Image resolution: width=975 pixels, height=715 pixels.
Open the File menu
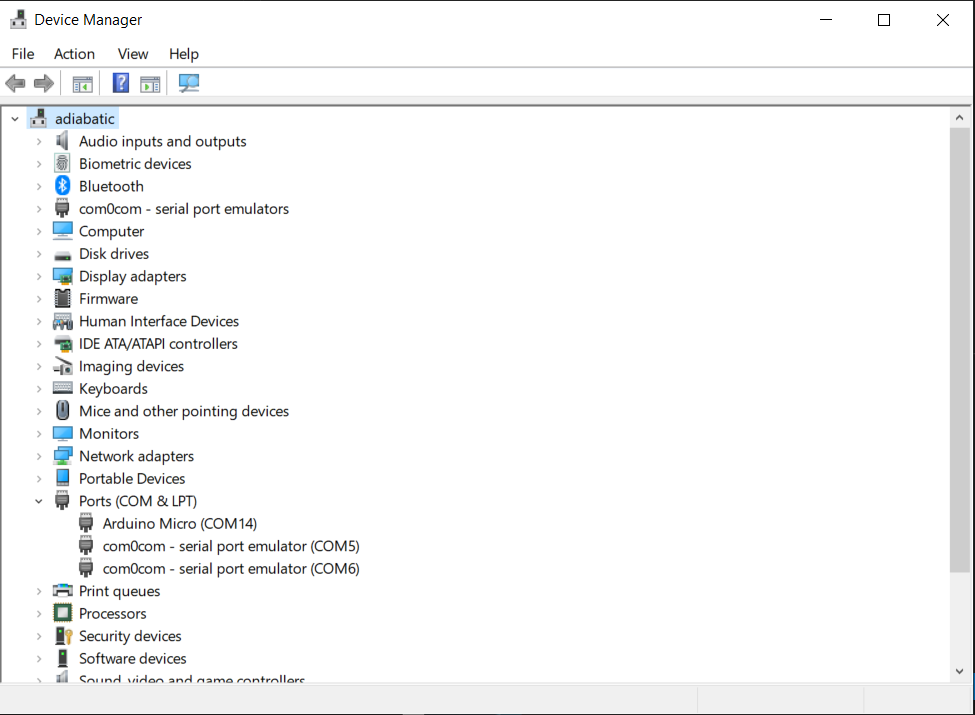23,54
